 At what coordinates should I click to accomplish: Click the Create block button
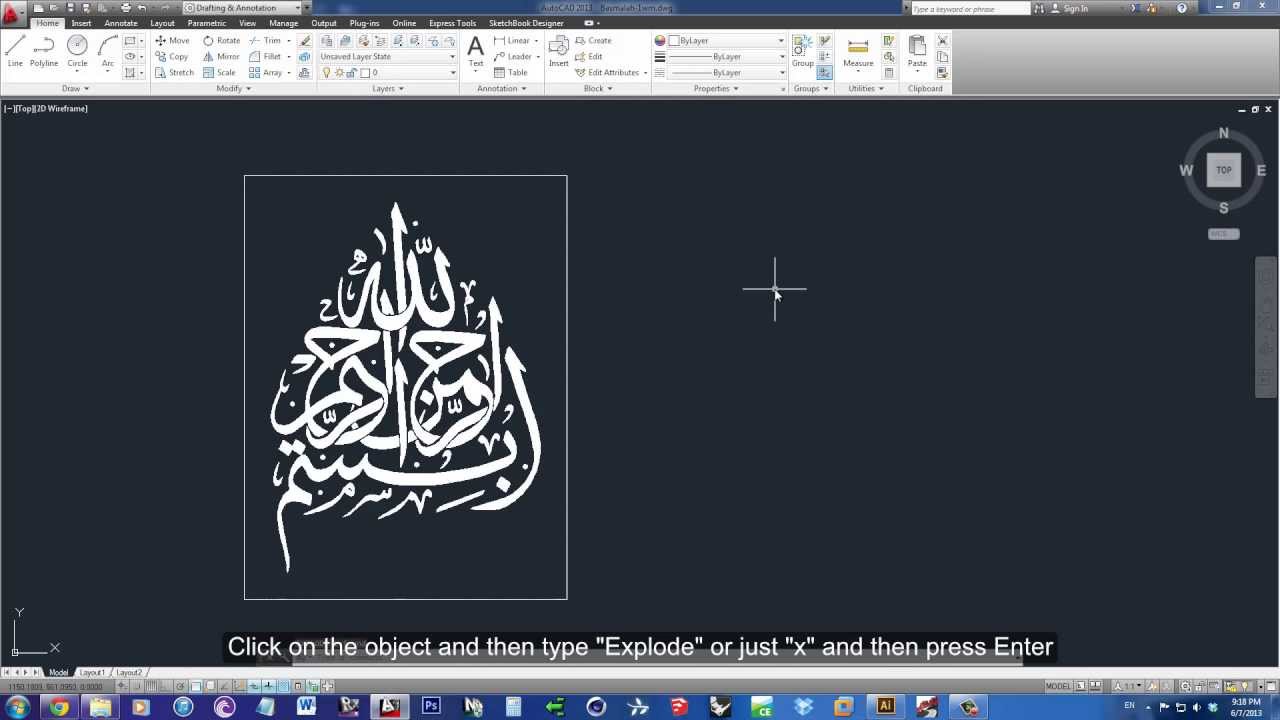click(593, 41)
